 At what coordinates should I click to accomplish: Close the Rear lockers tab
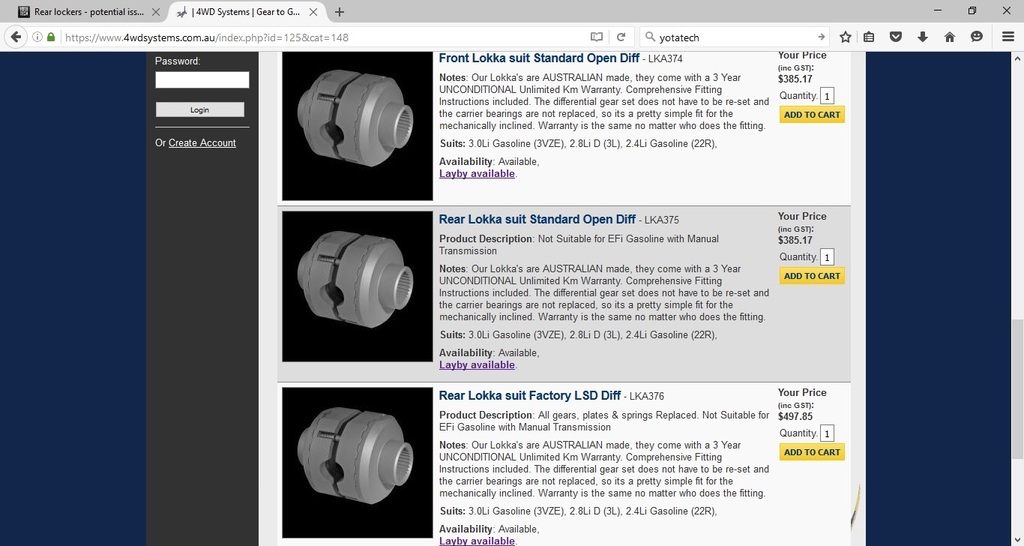pos(155,12)
